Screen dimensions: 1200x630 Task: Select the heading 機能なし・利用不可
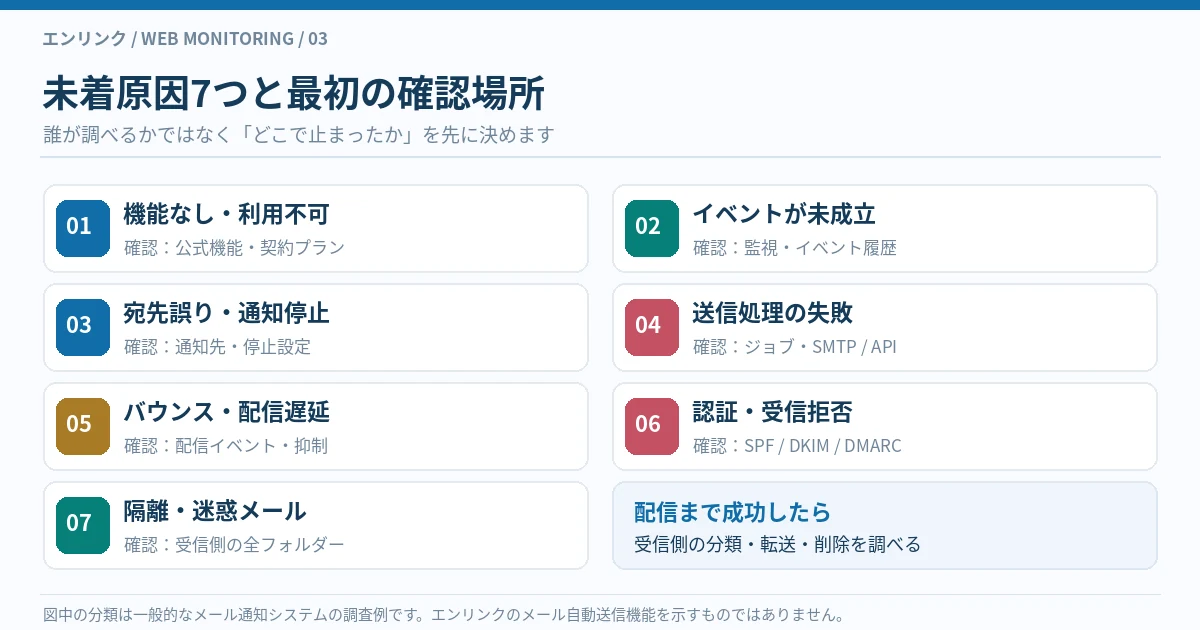tap(226, 214)
